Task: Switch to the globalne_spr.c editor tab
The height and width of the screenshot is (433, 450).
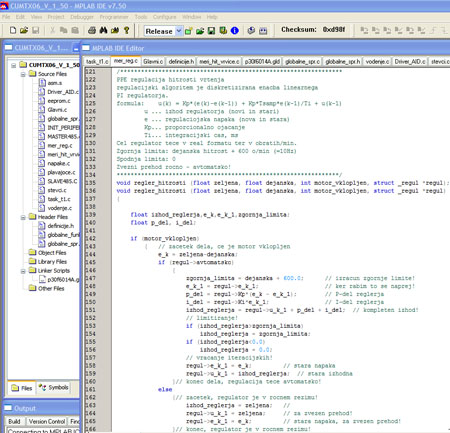Action: (303, 62)
